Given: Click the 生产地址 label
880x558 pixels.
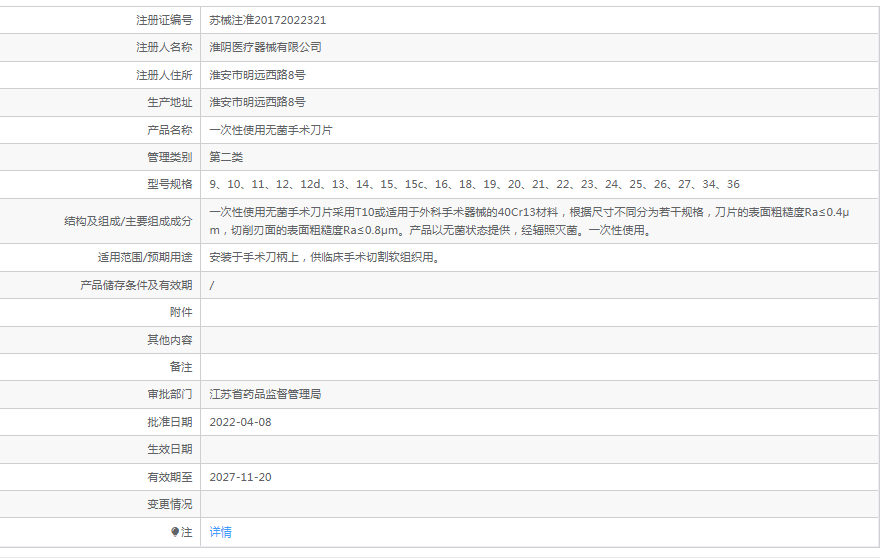Looking at the screenshot, I should (169, 102).
